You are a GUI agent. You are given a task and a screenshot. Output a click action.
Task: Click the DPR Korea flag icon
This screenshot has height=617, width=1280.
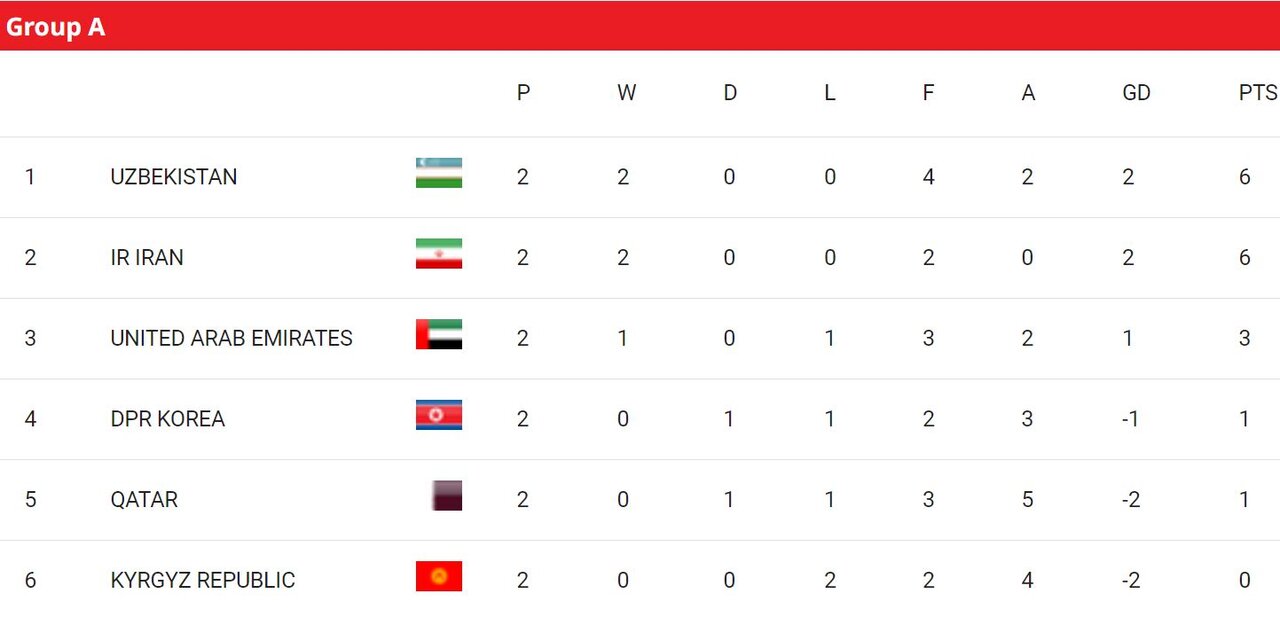(439, 415)
